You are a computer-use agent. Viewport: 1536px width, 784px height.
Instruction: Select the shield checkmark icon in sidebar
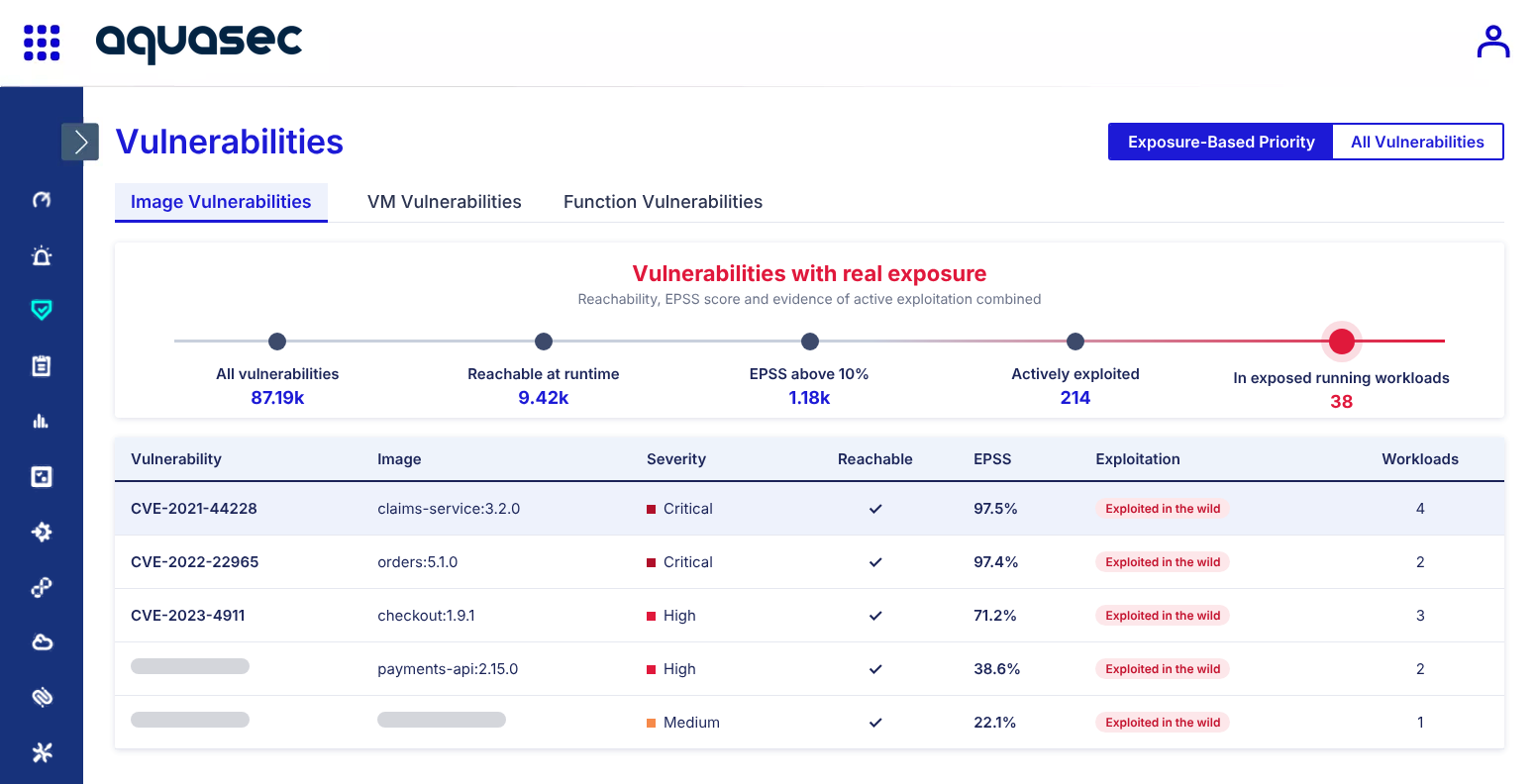42,311
